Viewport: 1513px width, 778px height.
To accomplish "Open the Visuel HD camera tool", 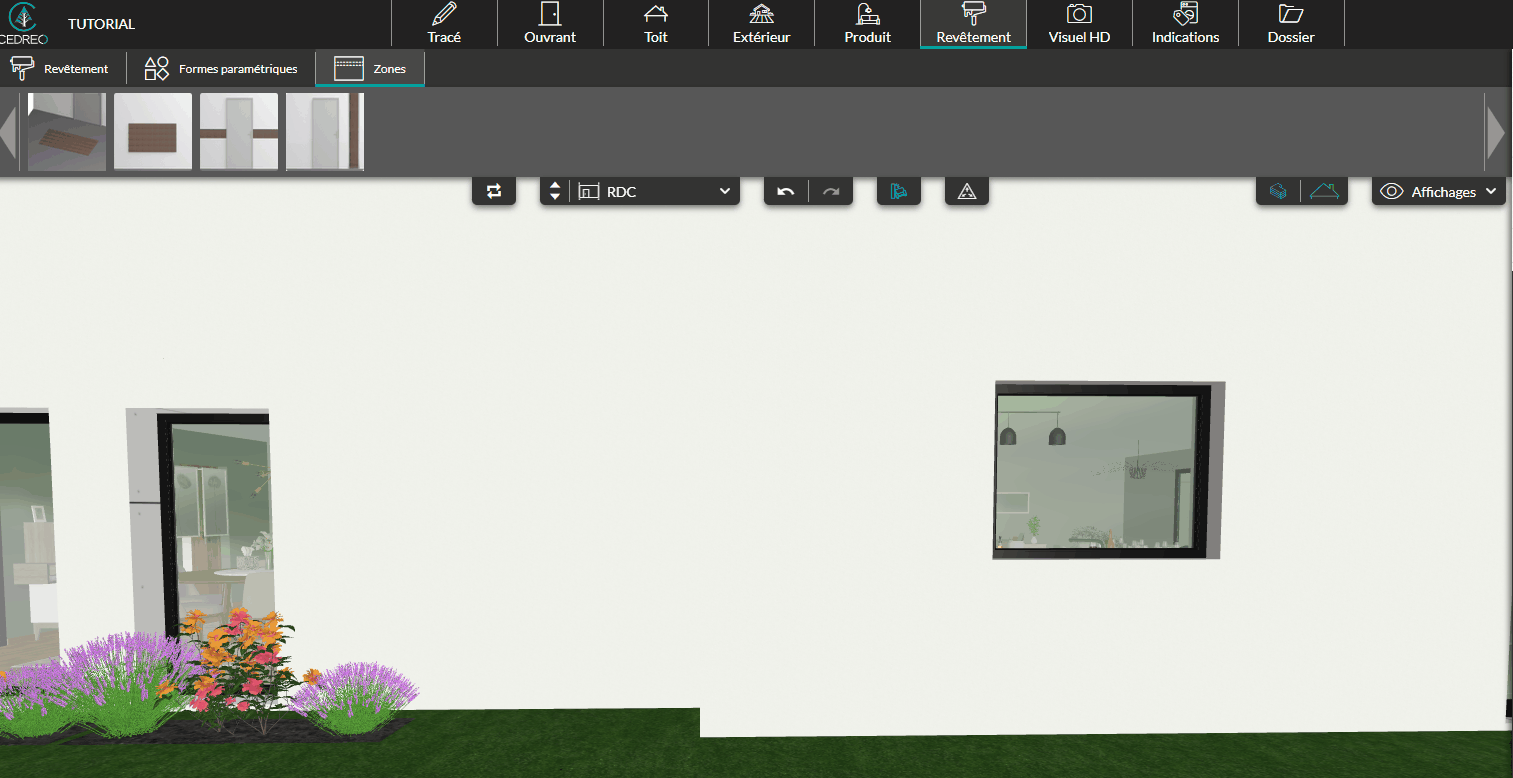I will pos(1079,24).
